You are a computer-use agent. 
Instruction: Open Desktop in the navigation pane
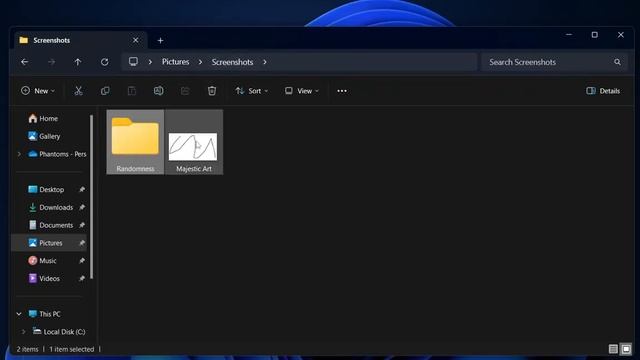click(x=51, y=189)
